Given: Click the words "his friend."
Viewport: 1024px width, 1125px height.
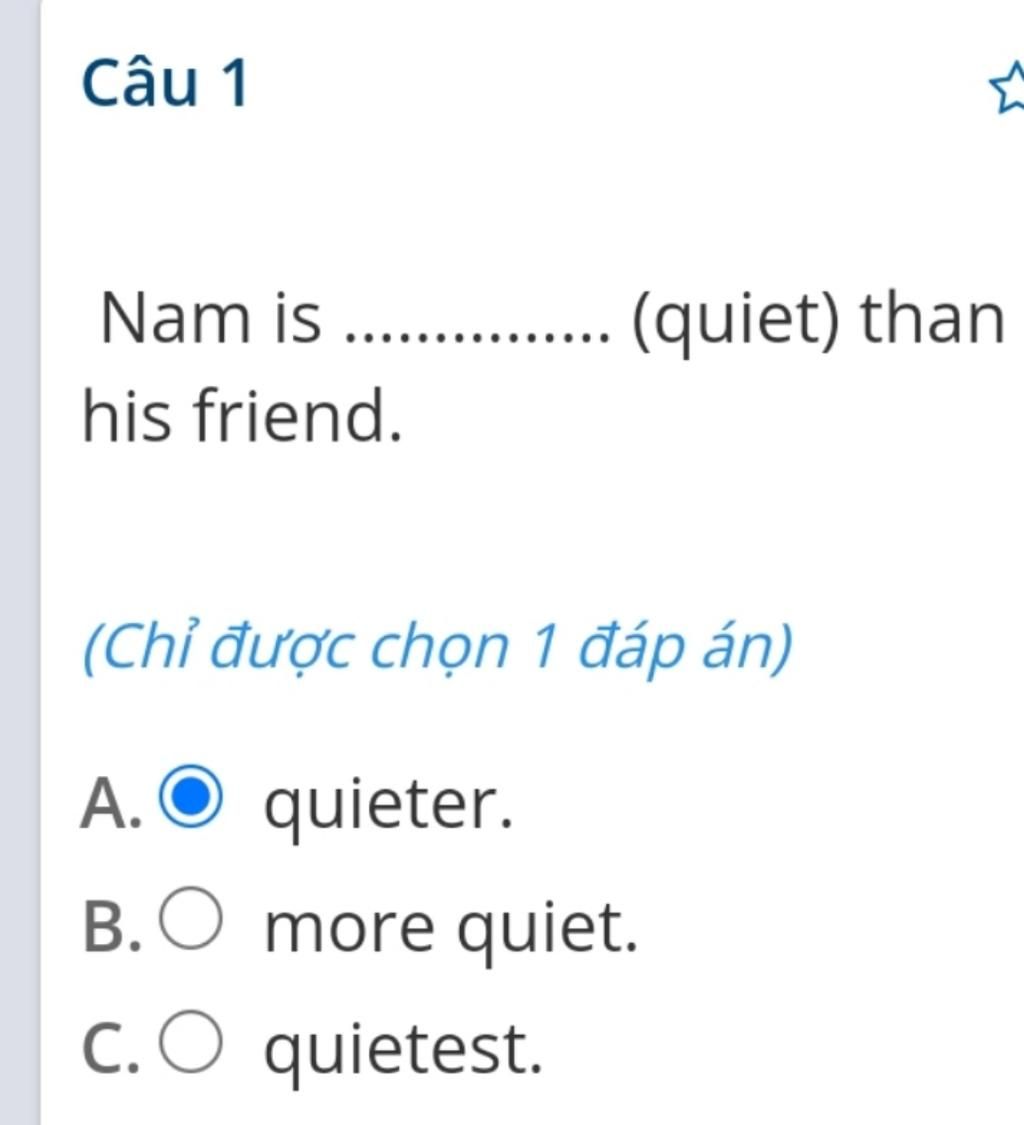Looking at the screenshot, I should [x=243, y=417].
